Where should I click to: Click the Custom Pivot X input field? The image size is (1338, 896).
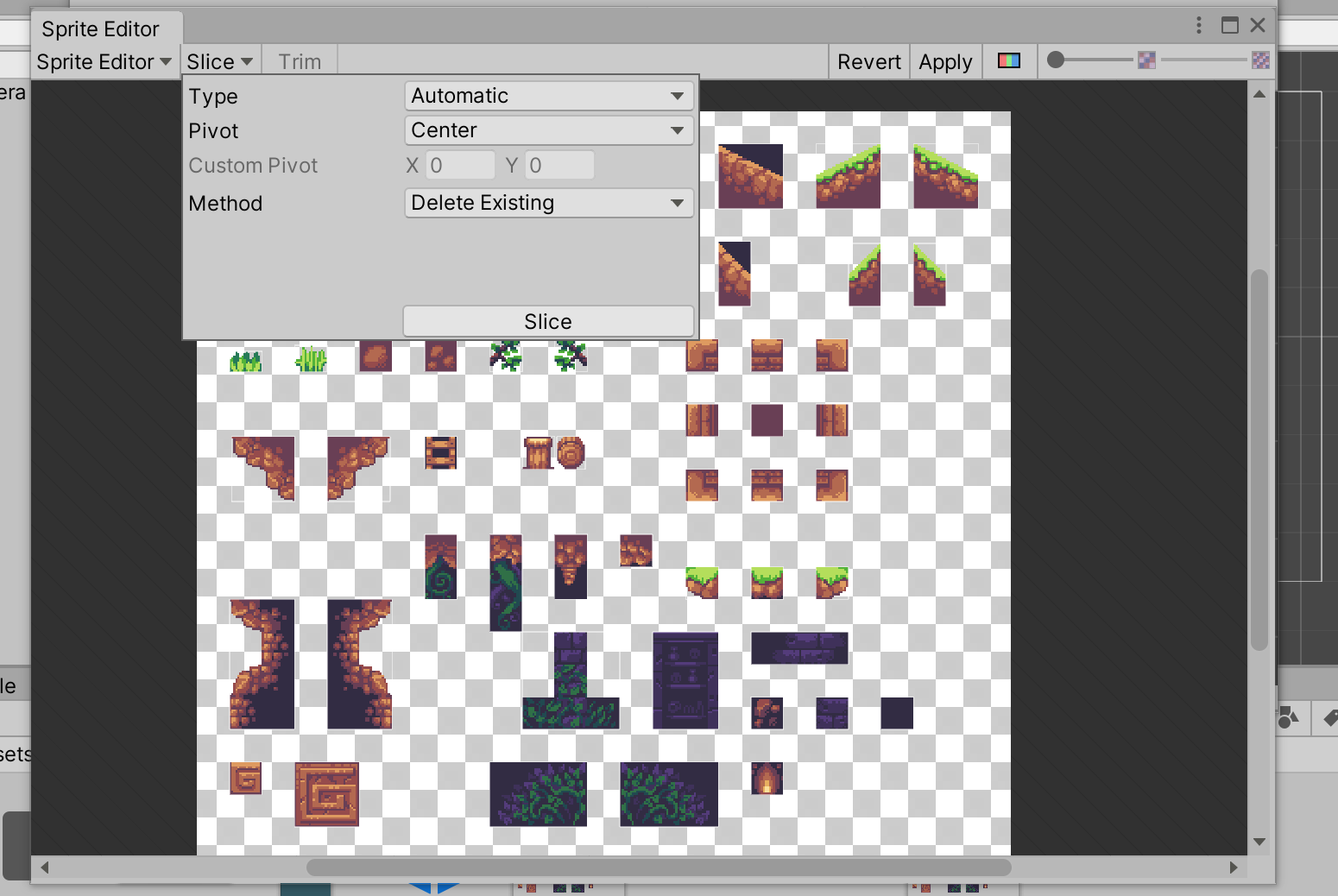[x=460, y=165]
